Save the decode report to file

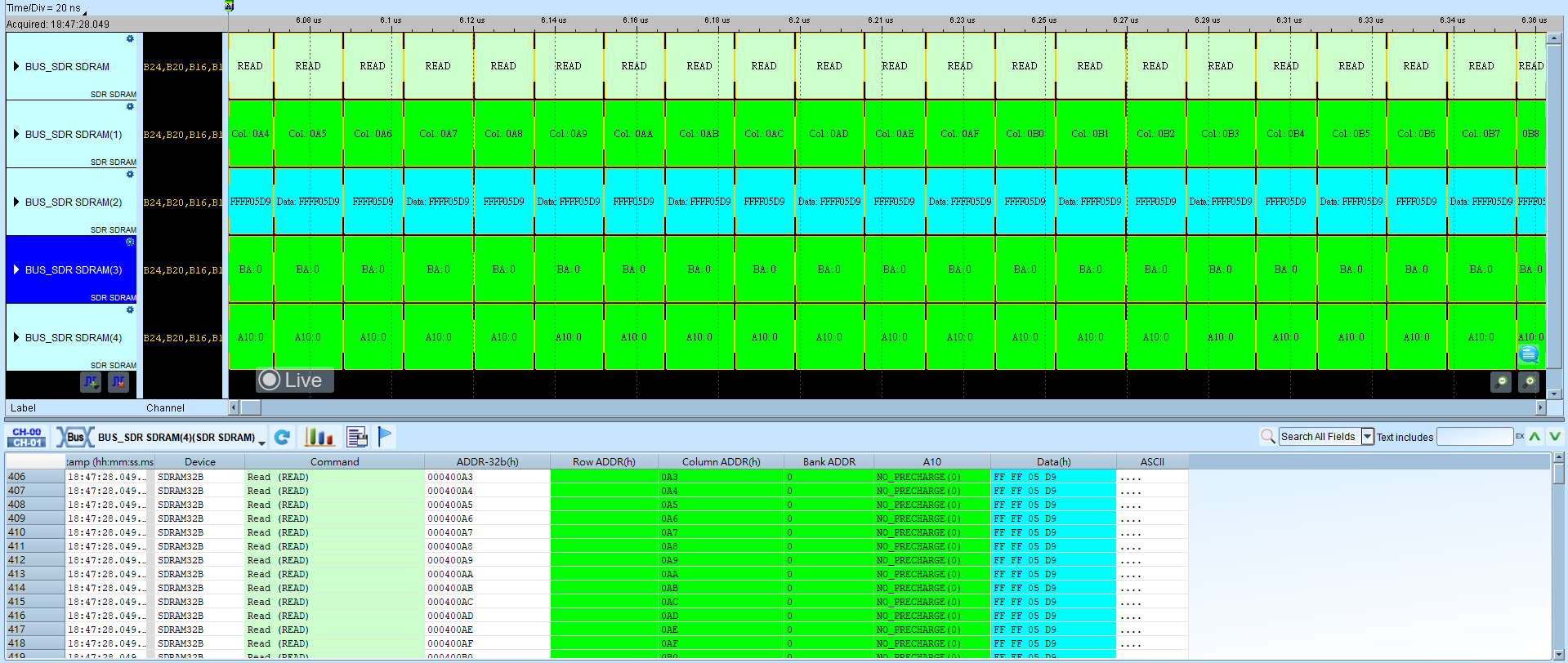(357, 438)
